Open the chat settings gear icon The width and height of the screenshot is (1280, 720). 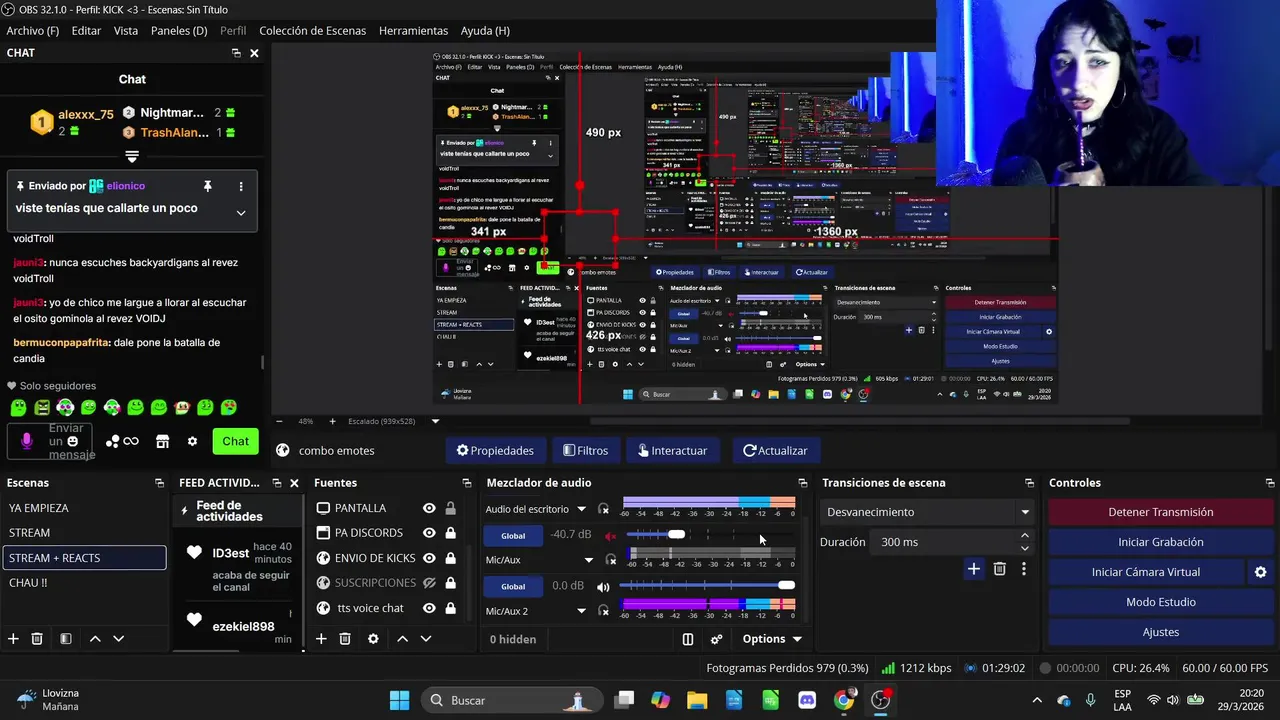[192, 441]
